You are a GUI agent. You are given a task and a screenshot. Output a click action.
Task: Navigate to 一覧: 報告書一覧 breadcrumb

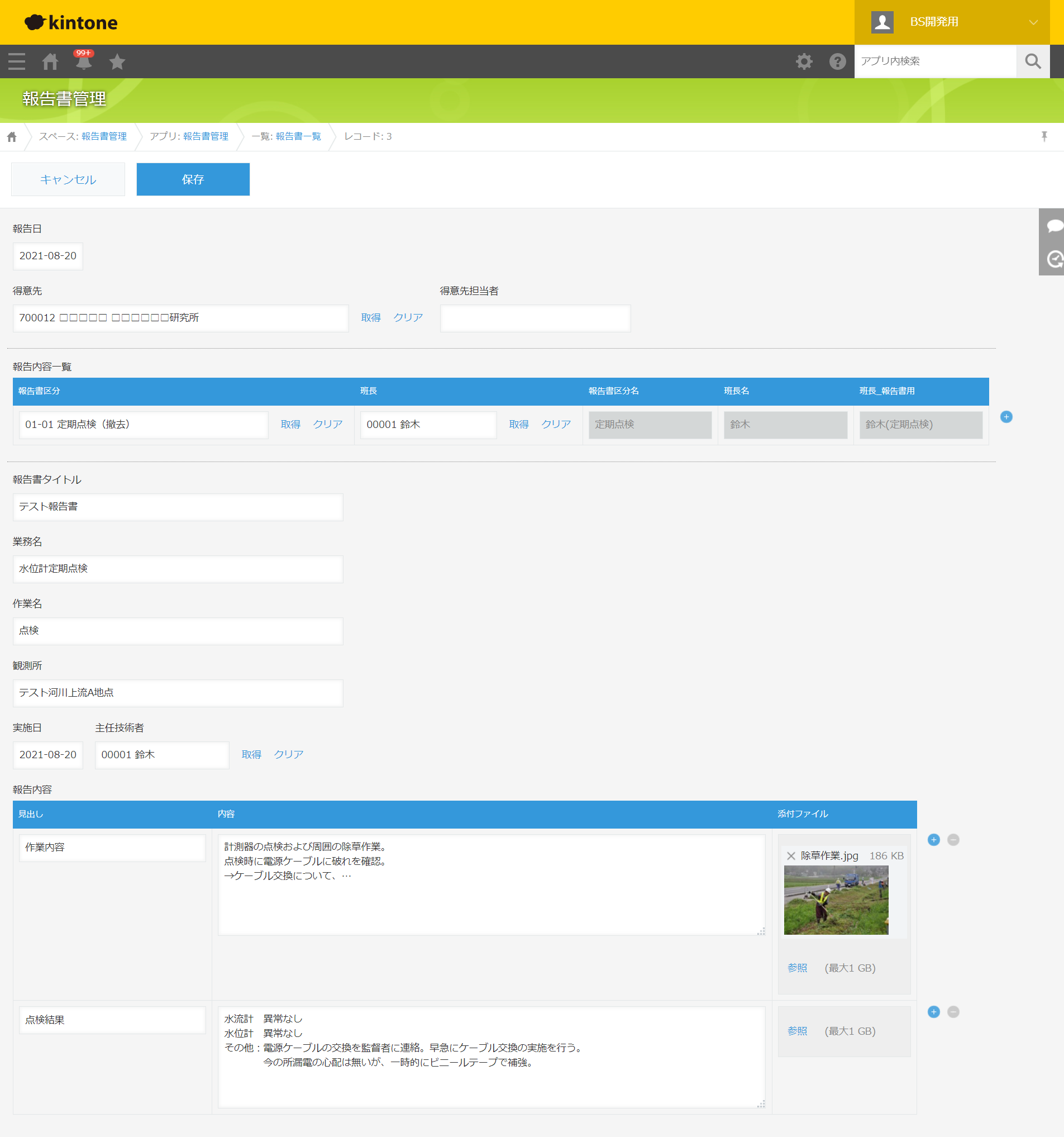pyautogui.click(x=298, y=137)
